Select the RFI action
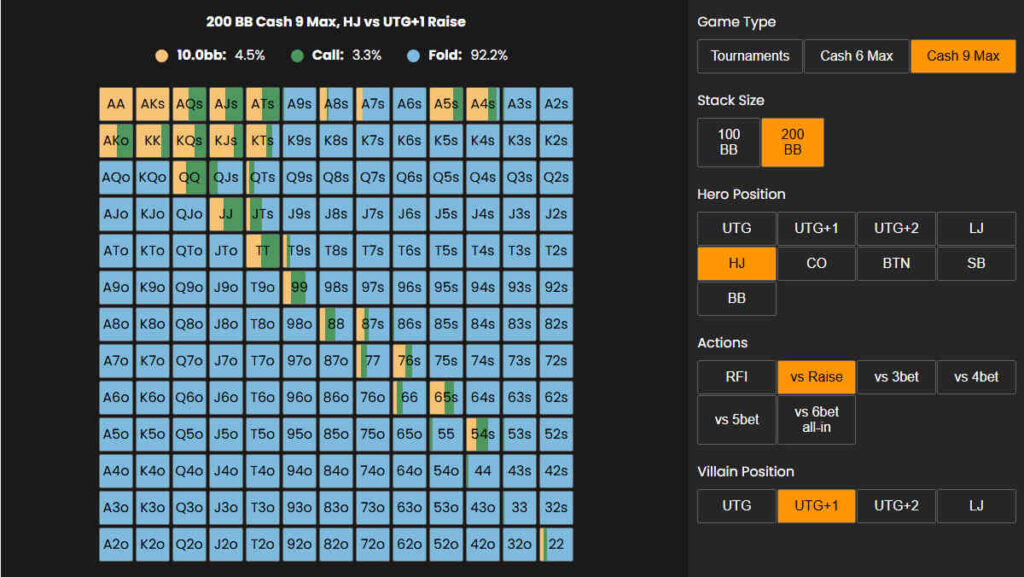The image size is (1024, 577). click(x=736, y=377)
